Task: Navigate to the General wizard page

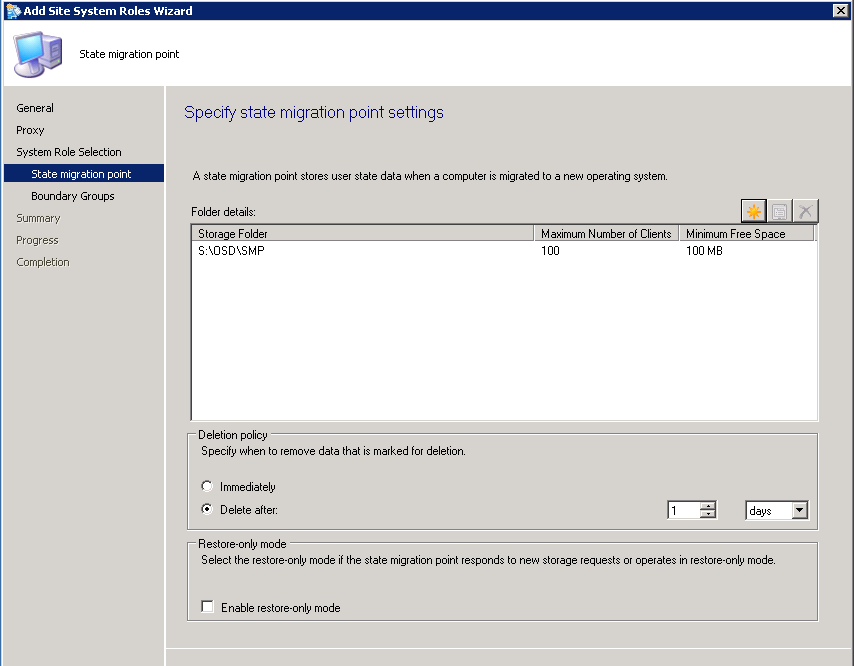Action: pos(33,108)
